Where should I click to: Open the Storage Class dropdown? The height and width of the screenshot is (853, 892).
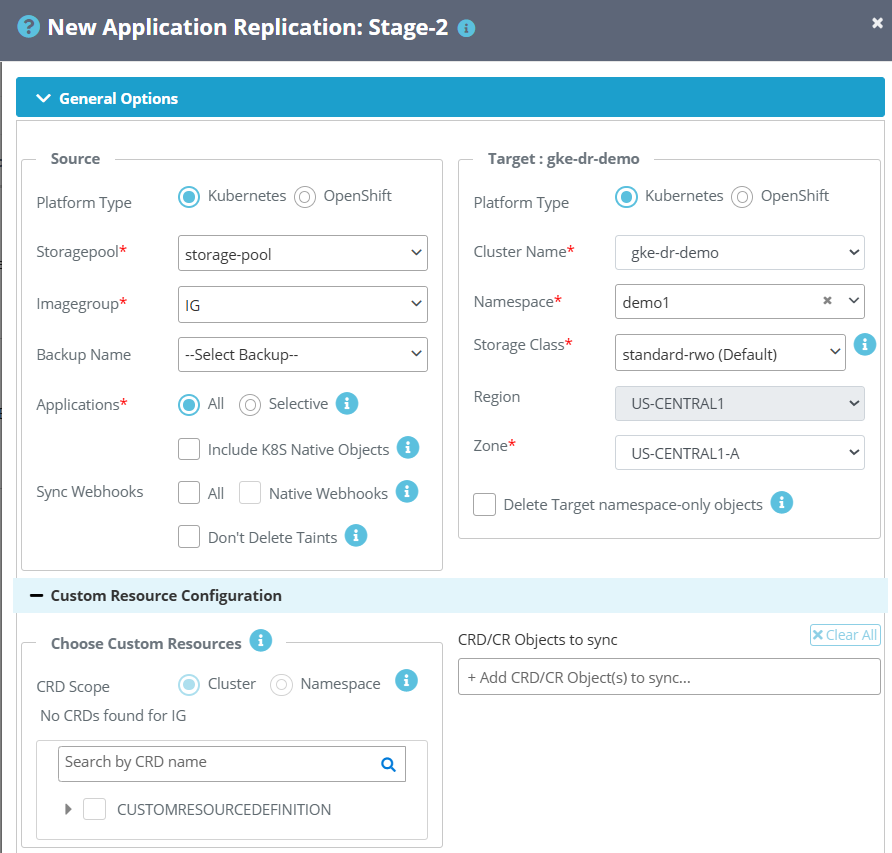[730, 353]
